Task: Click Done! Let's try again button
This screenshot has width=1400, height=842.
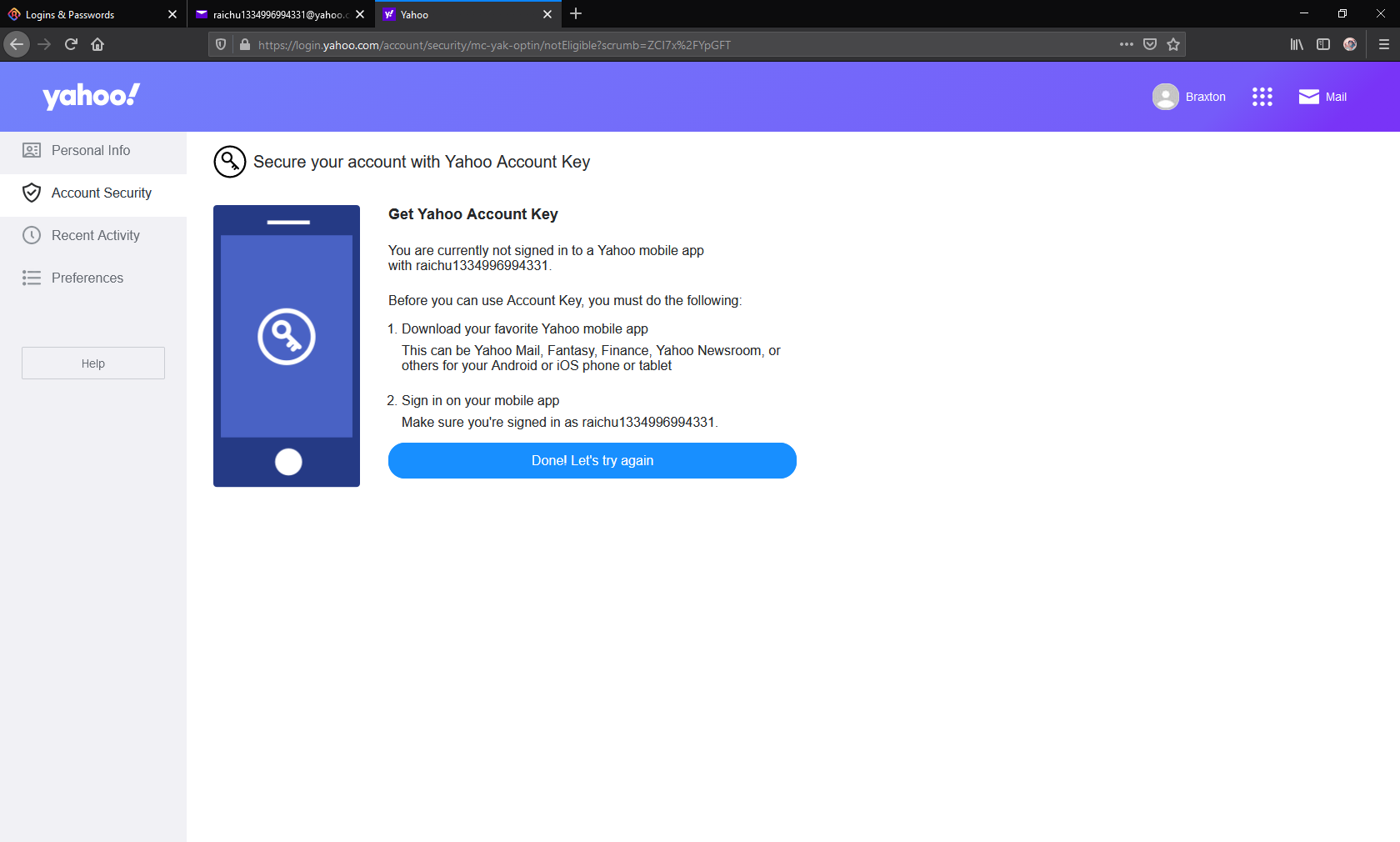Action: [x=592, y=460]
